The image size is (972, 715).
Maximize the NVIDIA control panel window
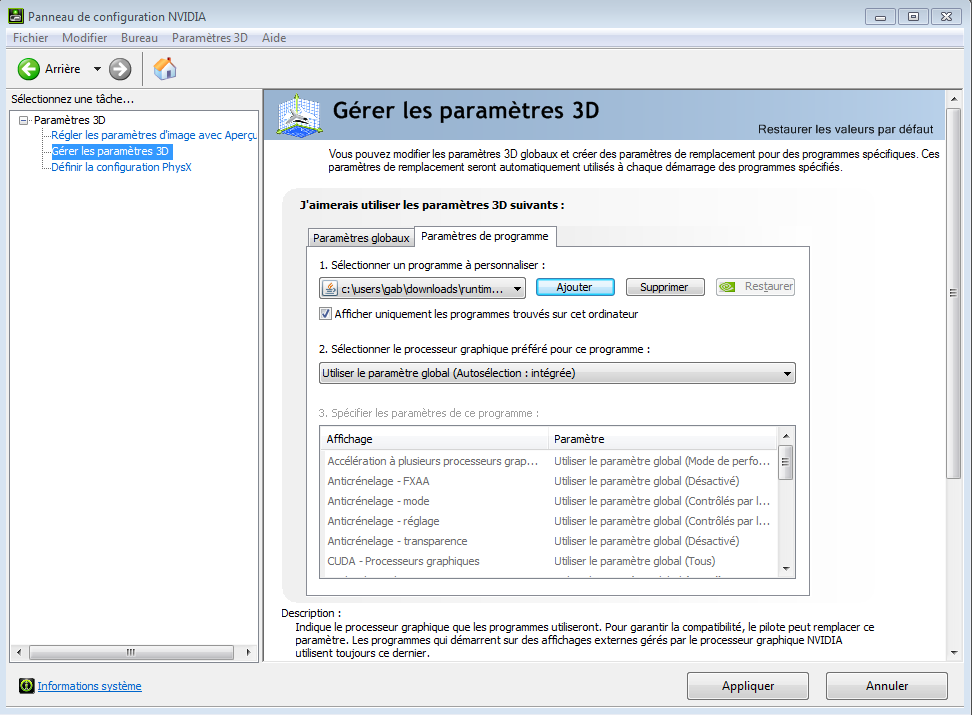click(x=914, y=17)
